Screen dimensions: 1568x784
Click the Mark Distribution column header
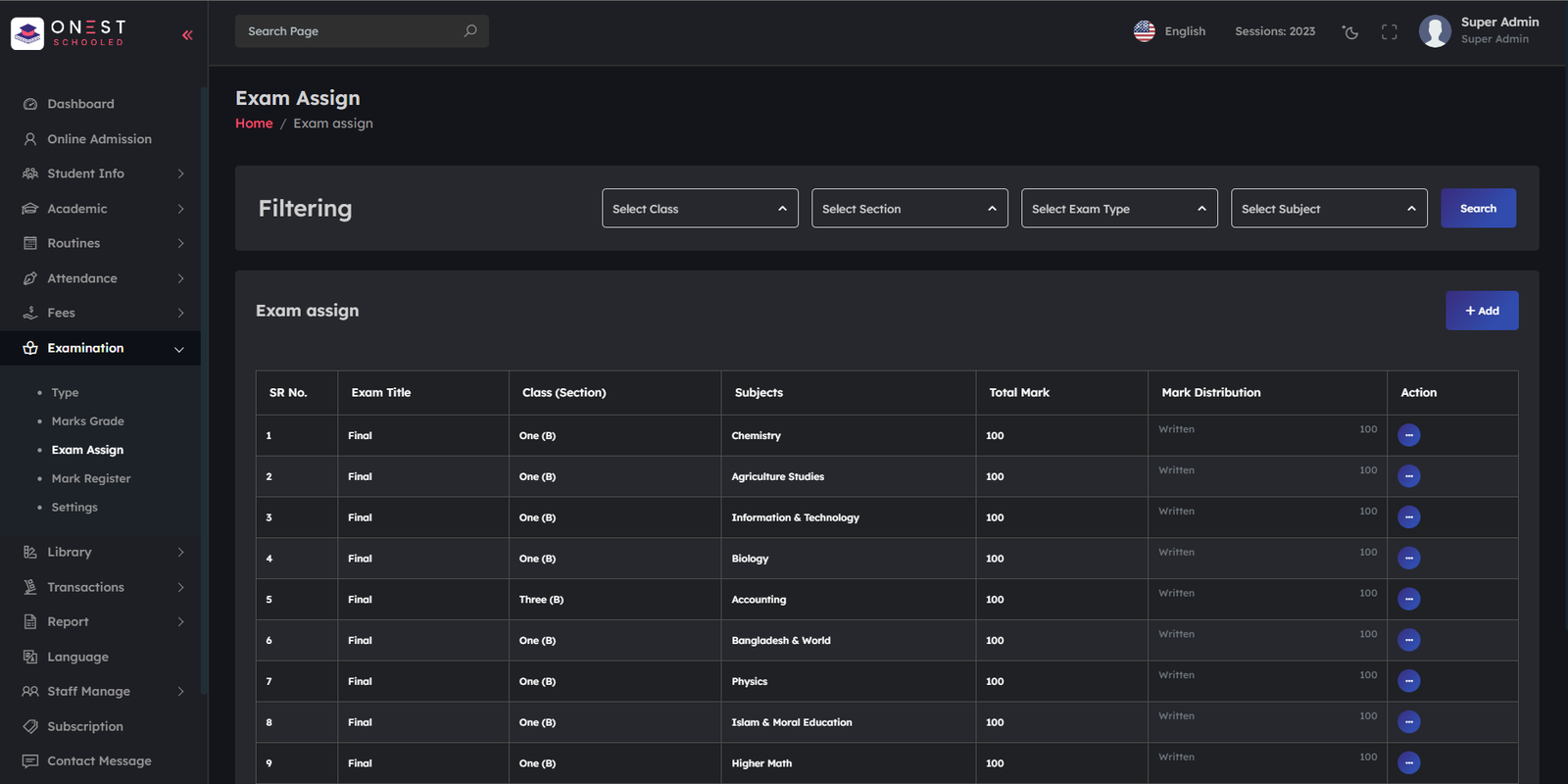[1211, 393]
